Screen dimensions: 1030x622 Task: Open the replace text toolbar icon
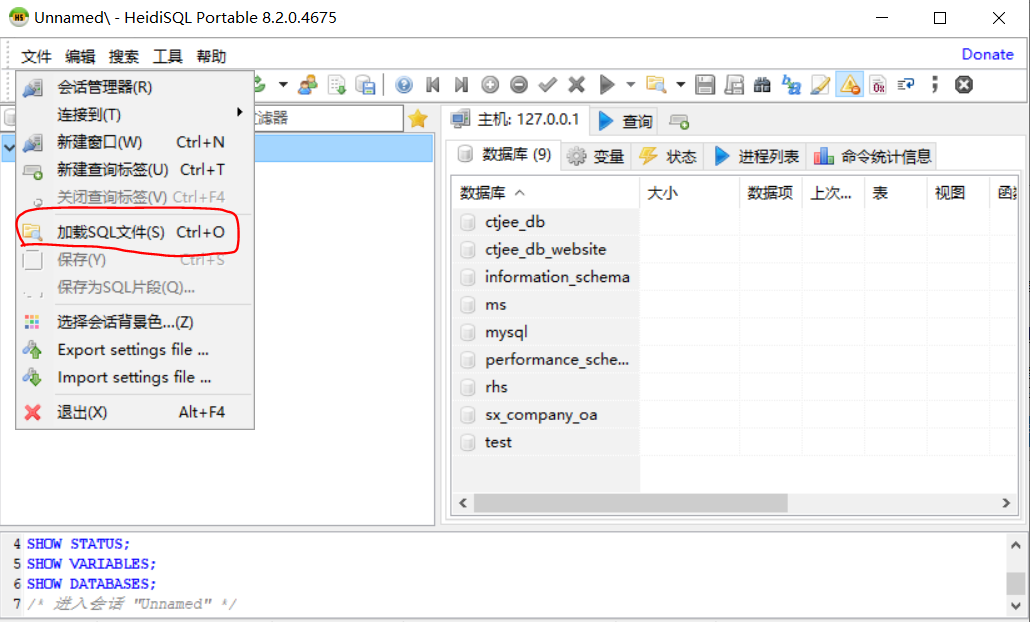tap(792, 85)
